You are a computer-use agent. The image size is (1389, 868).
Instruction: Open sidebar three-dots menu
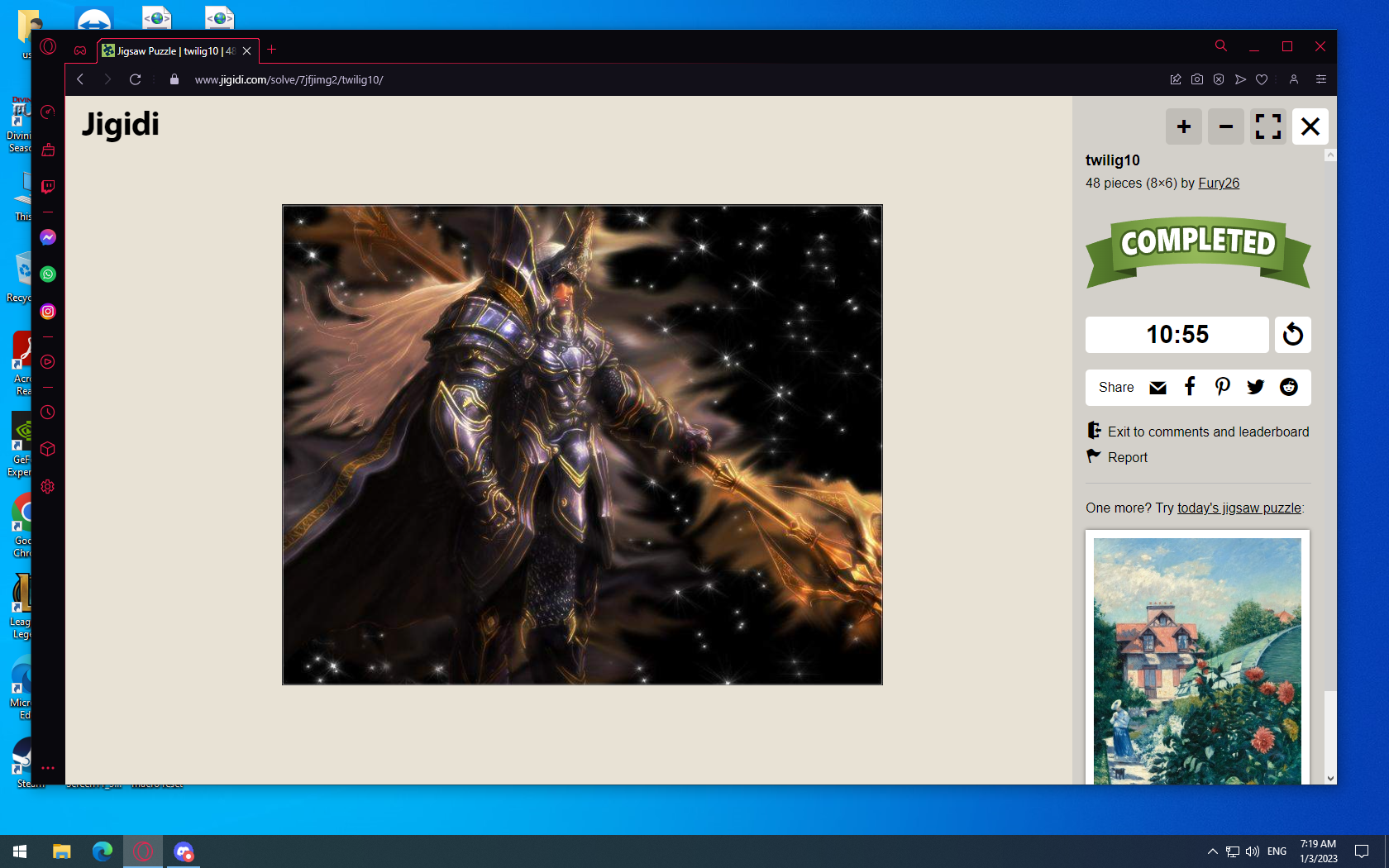click(x=48, y=768)
